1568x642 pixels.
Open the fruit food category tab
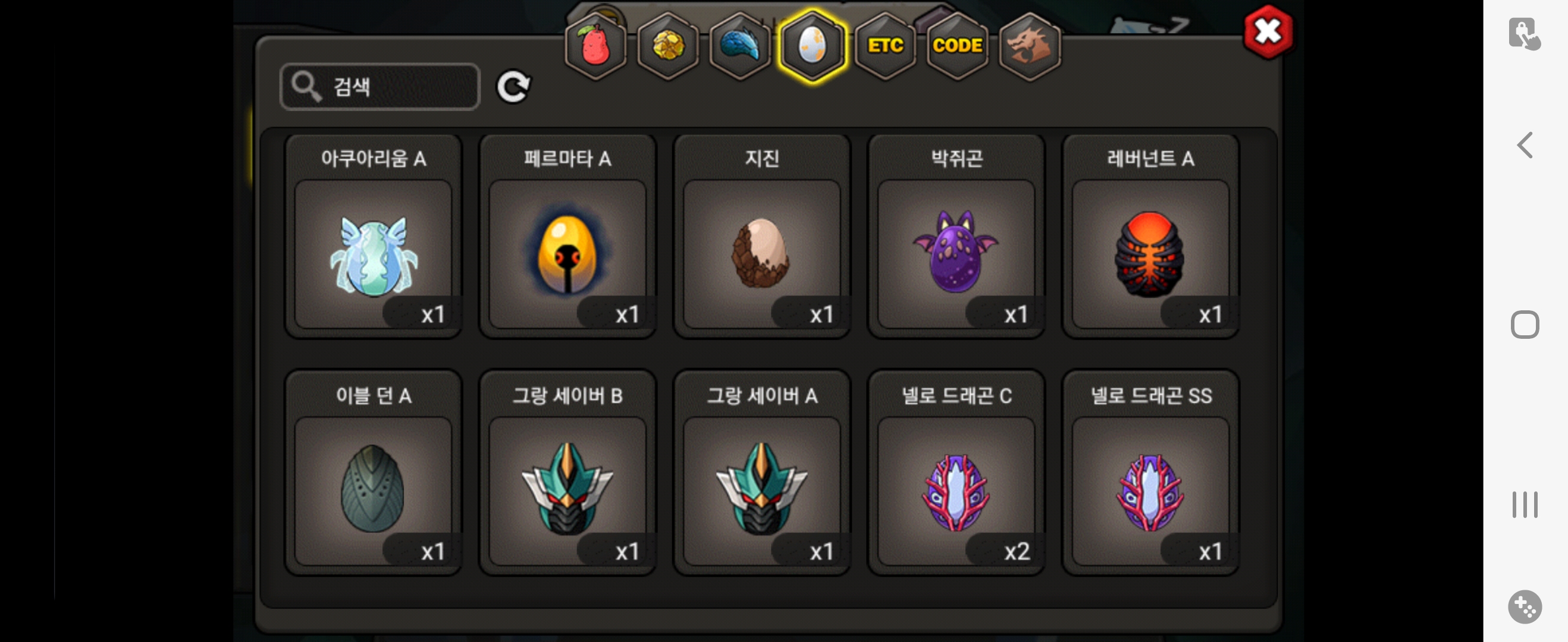click(x=595, y=46)
